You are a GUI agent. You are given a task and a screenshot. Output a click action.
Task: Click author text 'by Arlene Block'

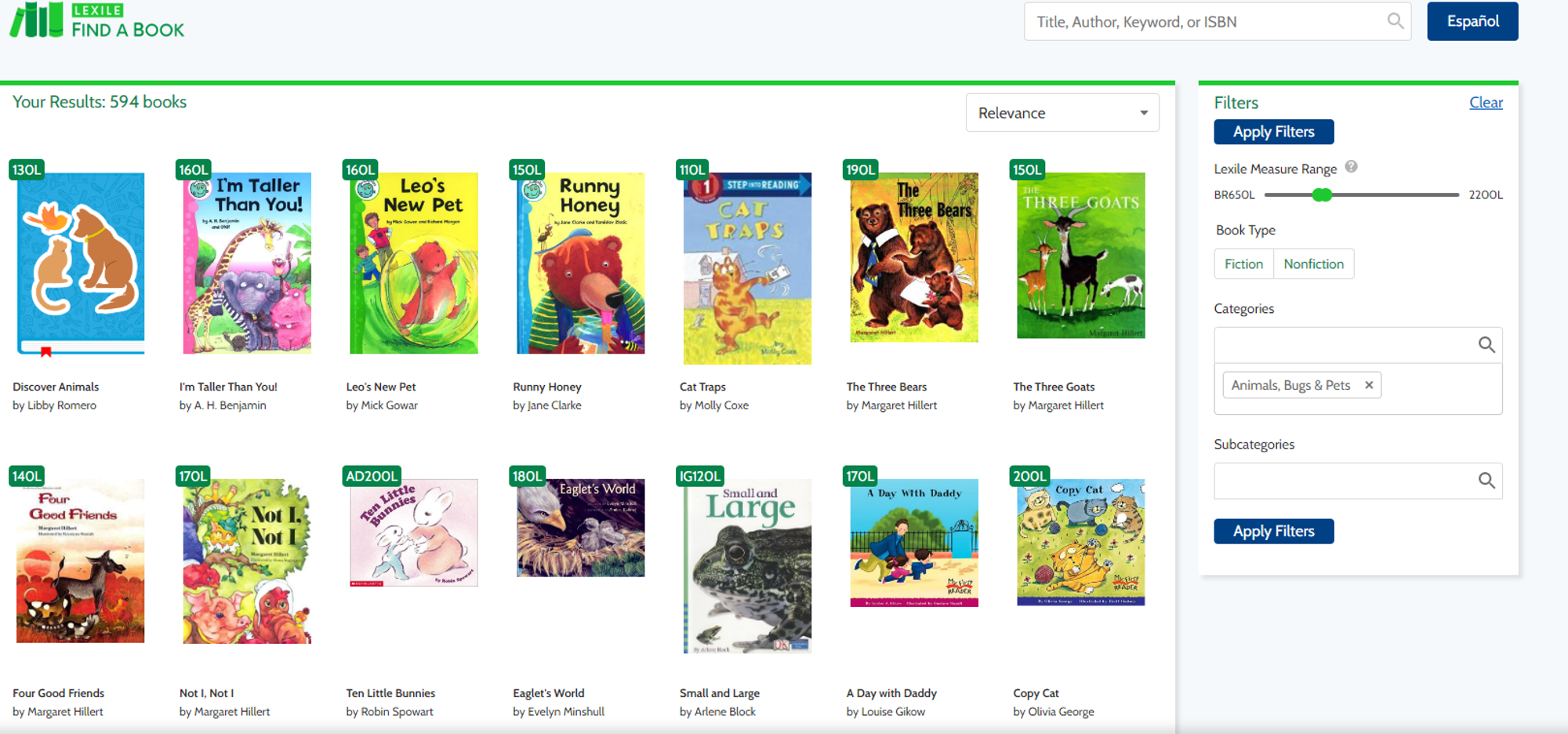[717, 712]
